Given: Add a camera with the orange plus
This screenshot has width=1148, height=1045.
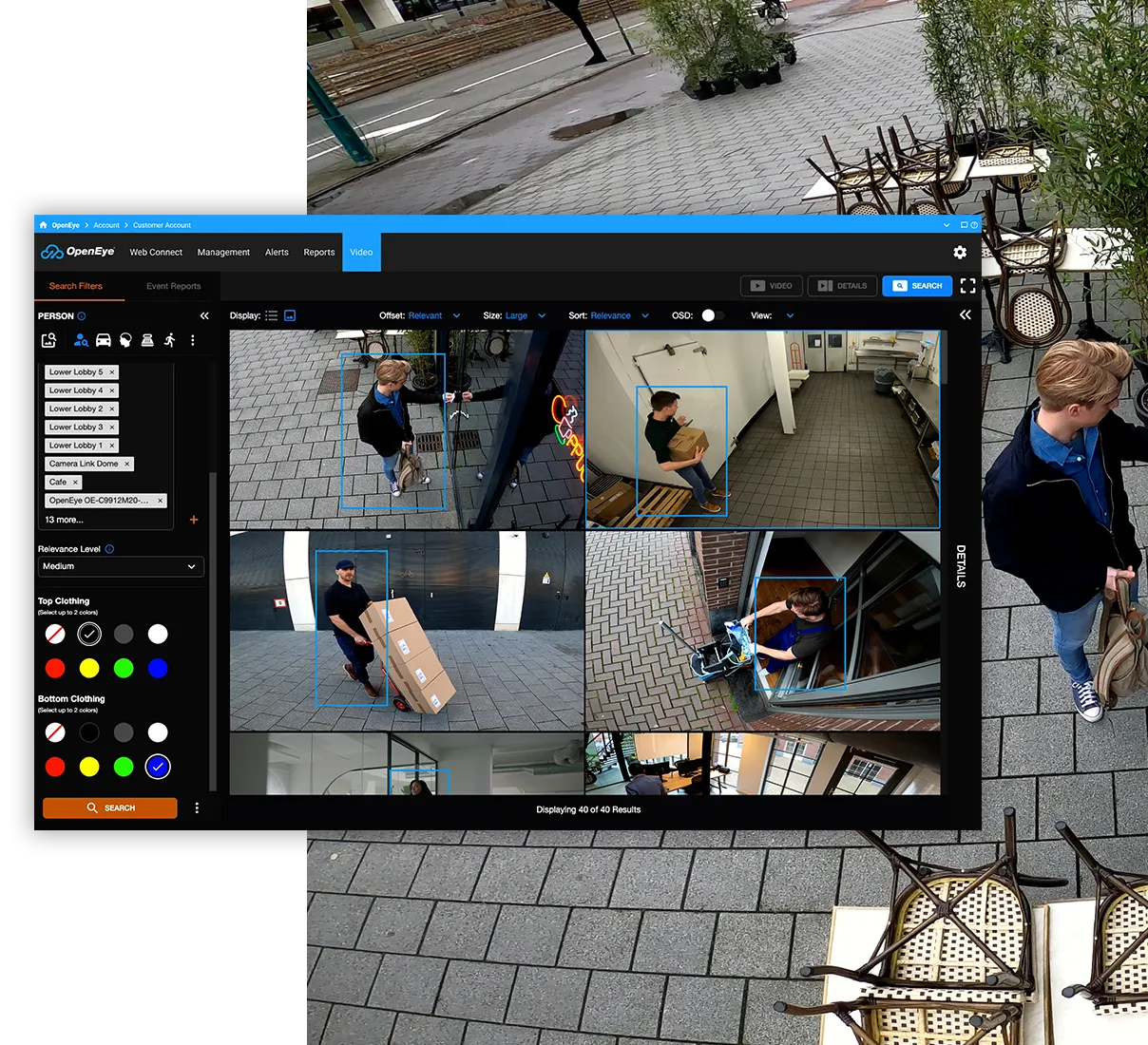Looking at the screenshot, I should (194, 520).
